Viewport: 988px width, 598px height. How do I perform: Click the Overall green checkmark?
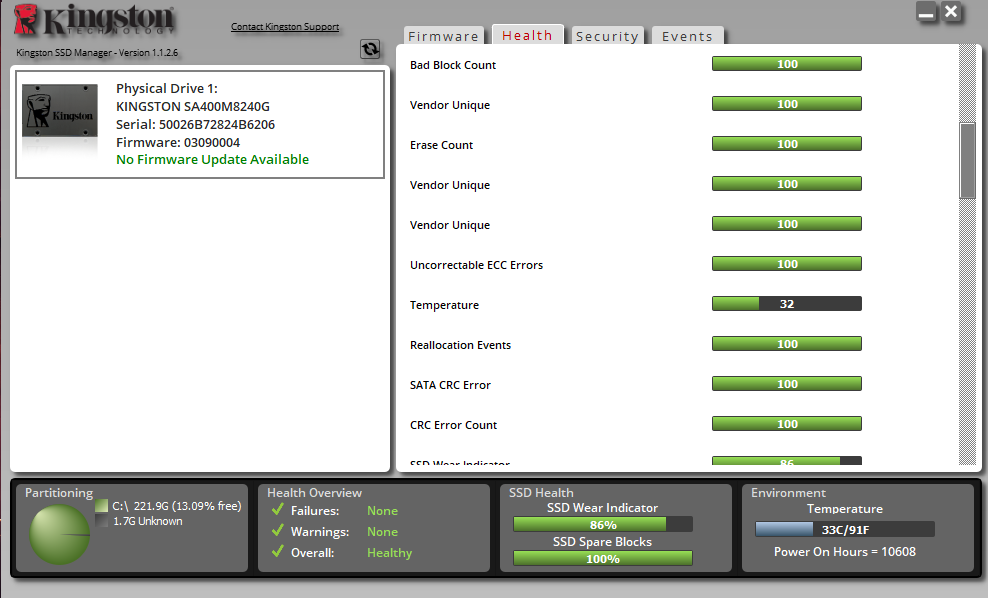click(277, 551)
